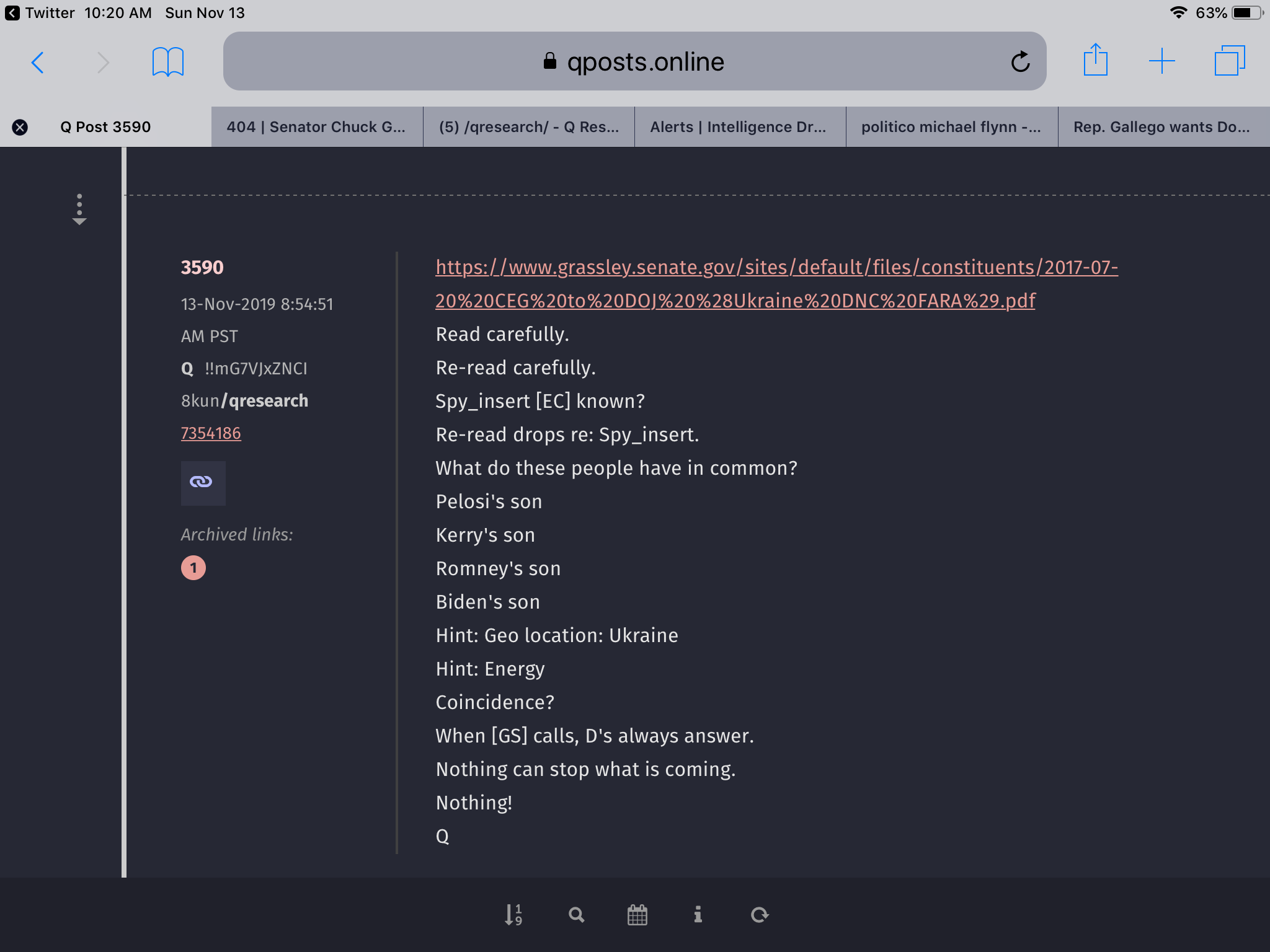
Task: Tap the Safari forward arrow
Action: tap(103, 62)
